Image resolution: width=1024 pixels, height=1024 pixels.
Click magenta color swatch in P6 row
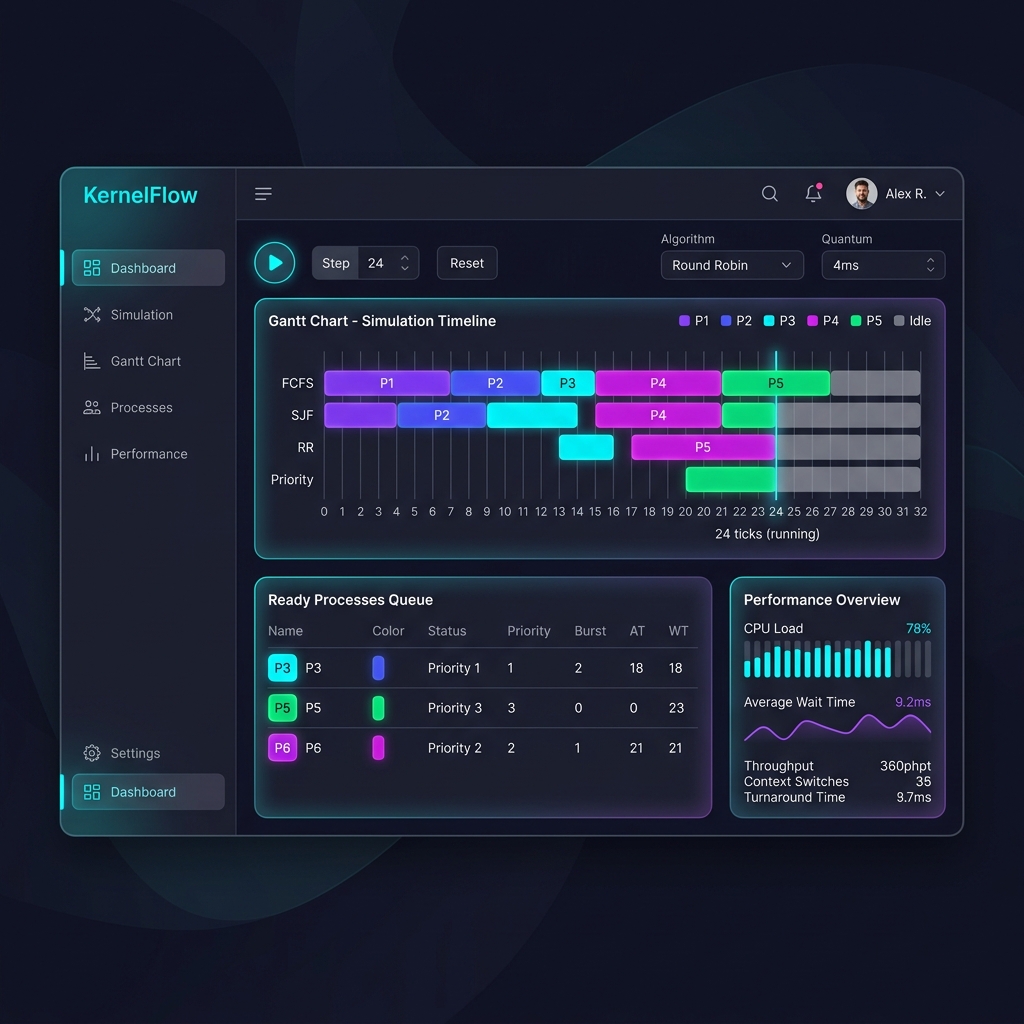click(x=378, y=748)
